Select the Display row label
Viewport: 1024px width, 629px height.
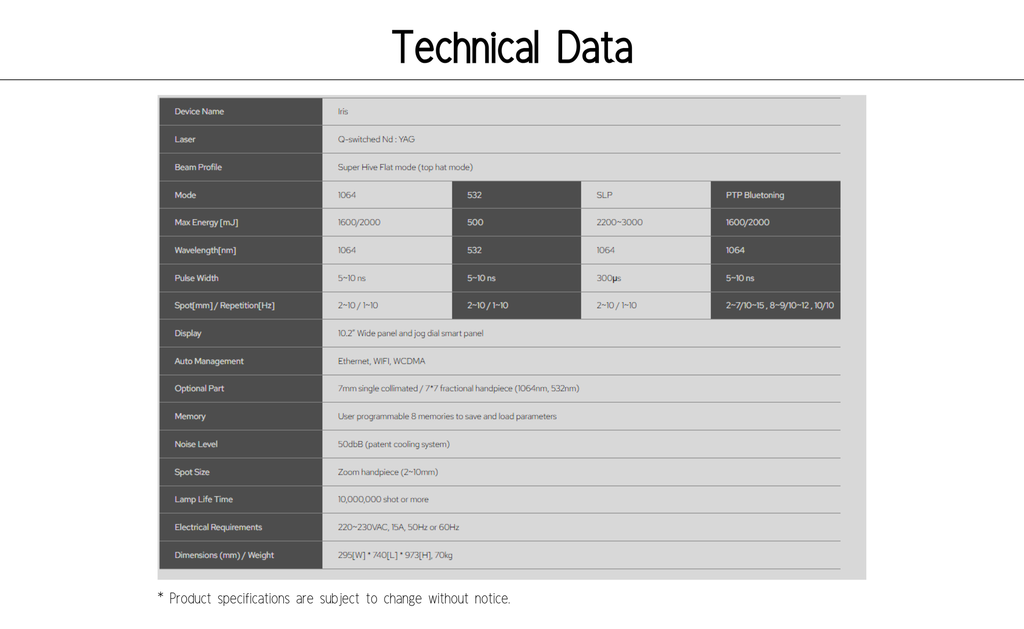pos(188,333)
